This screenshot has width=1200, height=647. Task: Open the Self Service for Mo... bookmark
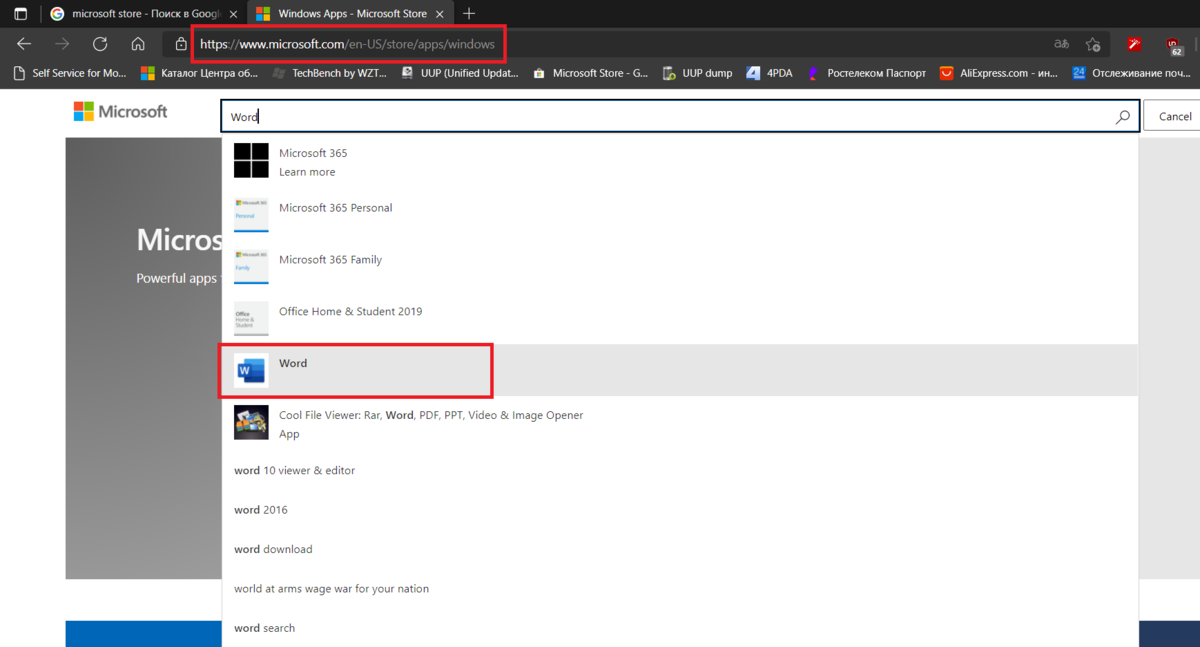click(70, 73)
